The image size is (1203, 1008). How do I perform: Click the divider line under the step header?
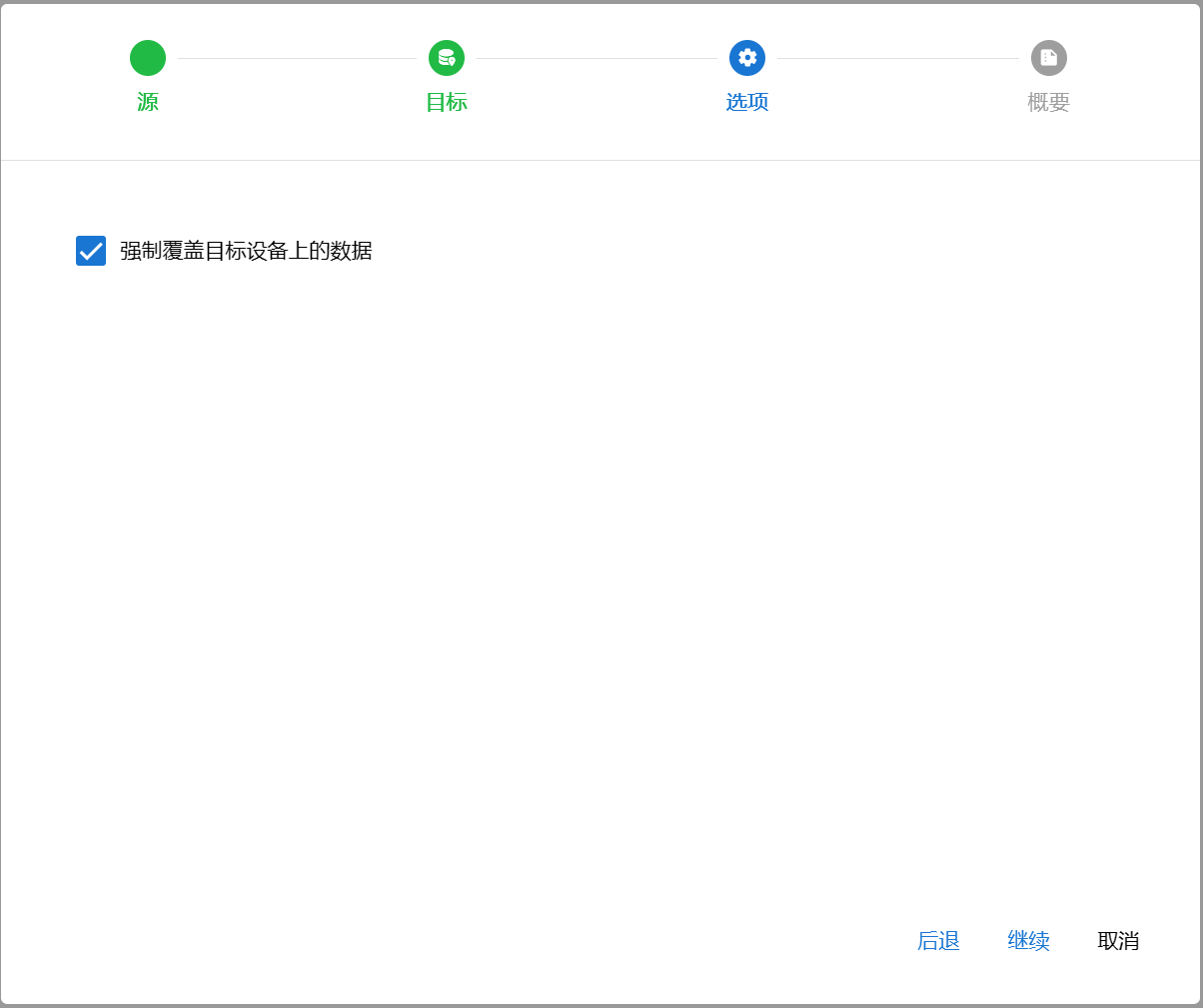pyautogui.click(x=600, y=160)
